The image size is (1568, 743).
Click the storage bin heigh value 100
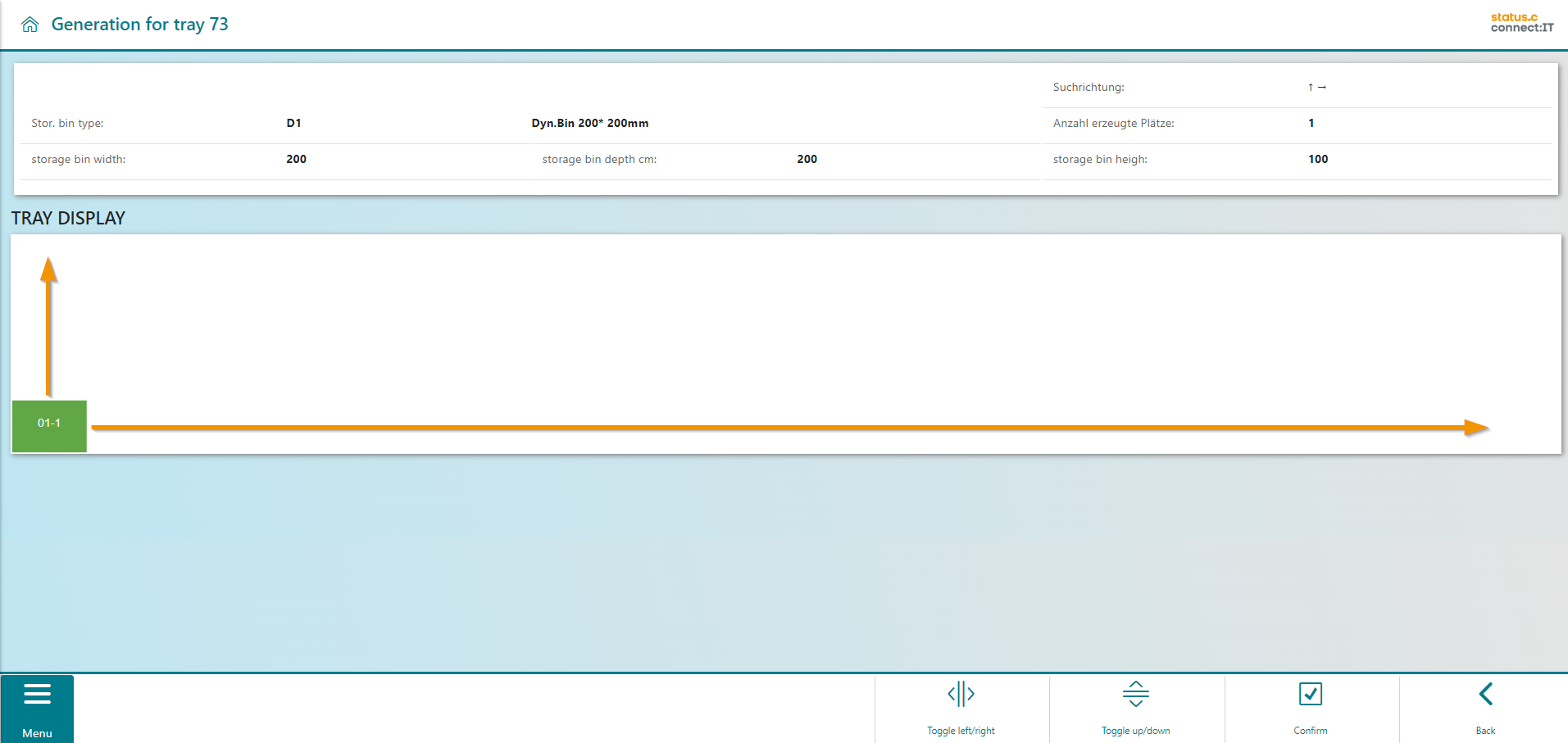[x=1317, y=159]
